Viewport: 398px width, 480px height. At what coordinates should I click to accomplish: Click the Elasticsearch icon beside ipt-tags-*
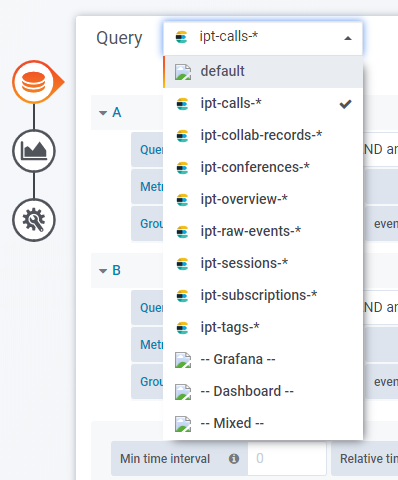point(182,328)
